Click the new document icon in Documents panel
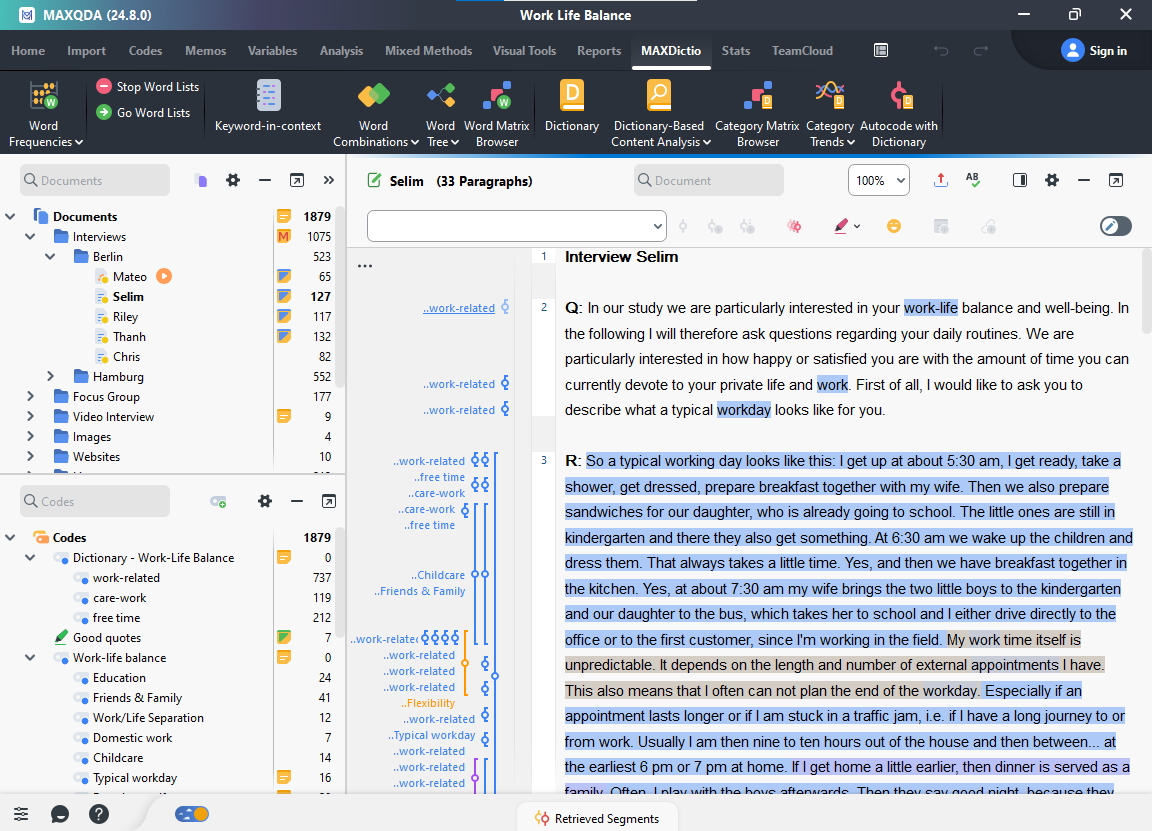 [x=201, y=180]
